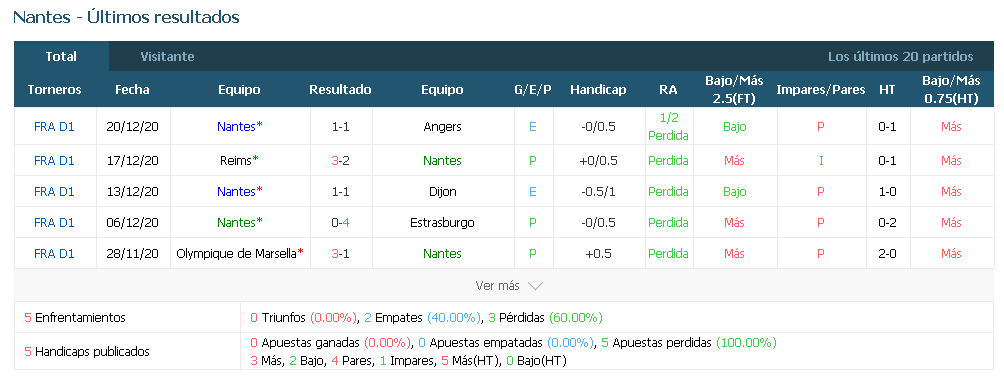
Task: Open Los últimos 20 partidos selector
Action: (900, 56)
